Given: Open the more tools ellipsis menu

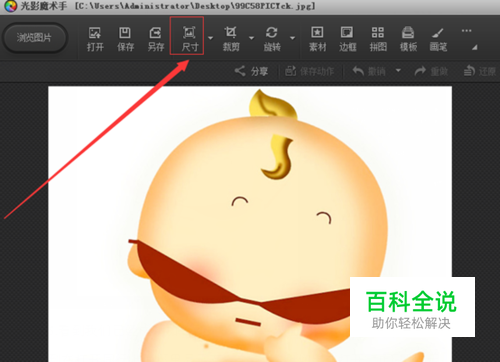Looking at the screenshot, I should coord(466,31).
